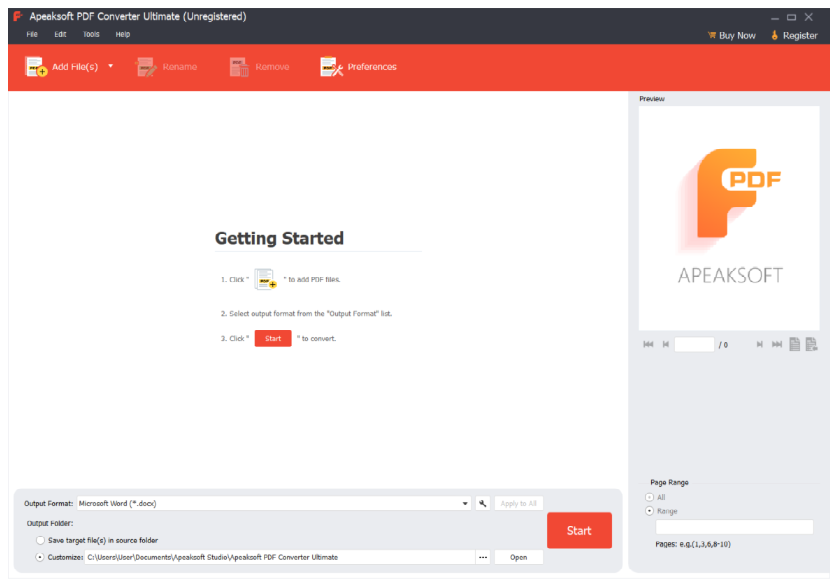Minimize the application window
Viewport: 839px width, 587px height.
pos(775,18)
